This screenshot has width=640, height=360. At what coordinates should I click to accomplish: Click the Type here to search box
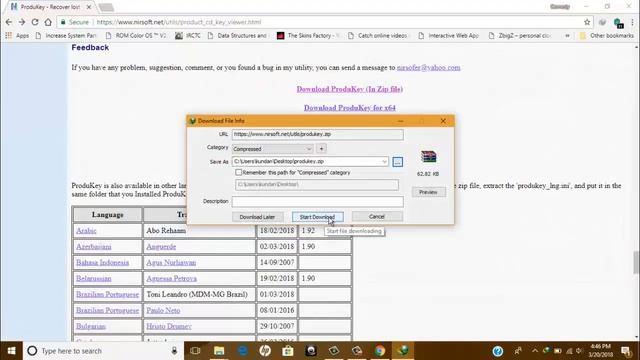coord(103,351)
